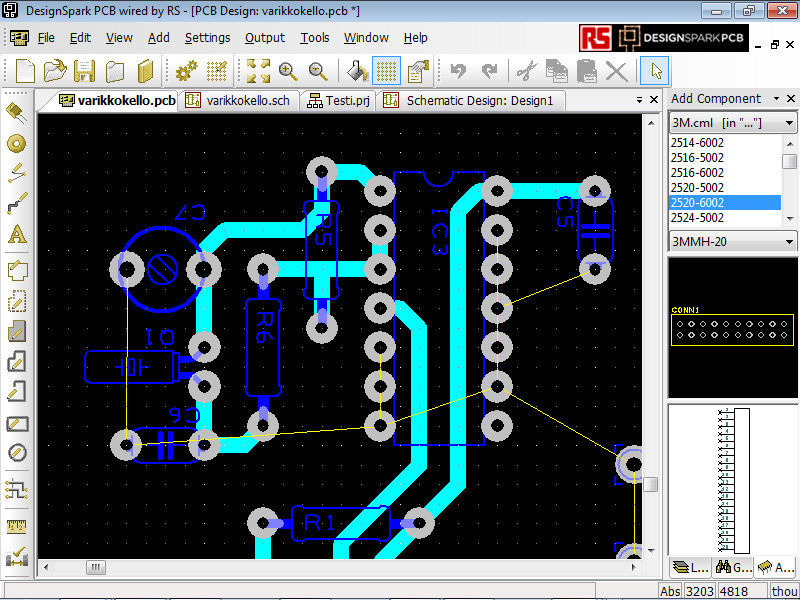Click the Undo arrow icon

click(458, 71)
